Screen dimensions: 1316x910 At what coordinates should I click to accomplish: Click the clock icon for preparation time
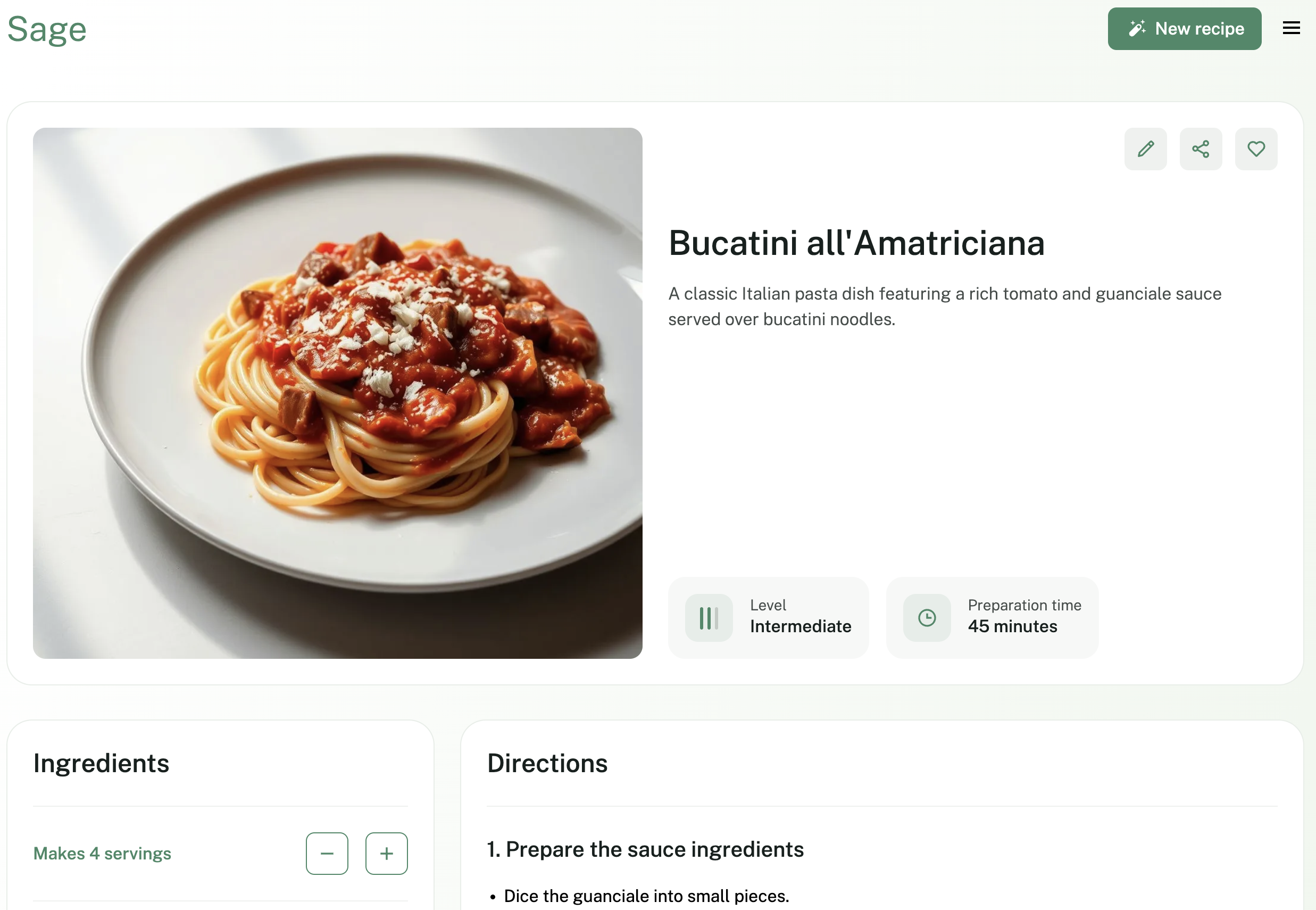pos(927,617)
